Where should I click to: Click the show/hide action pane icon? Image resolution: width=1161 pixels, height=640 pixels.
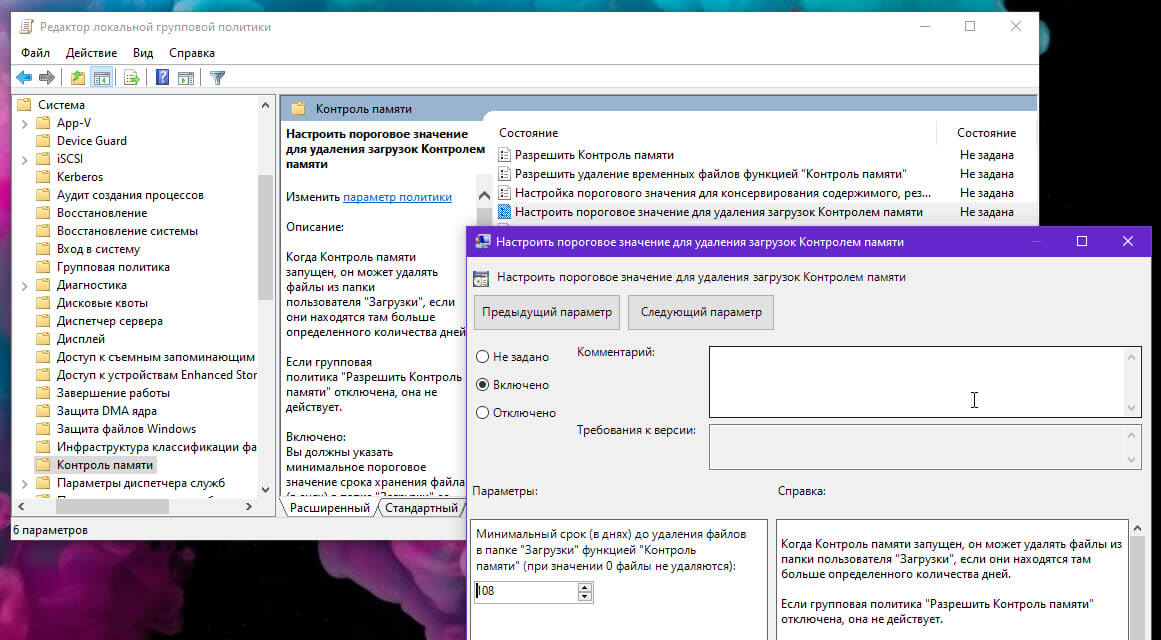[186, 78]
